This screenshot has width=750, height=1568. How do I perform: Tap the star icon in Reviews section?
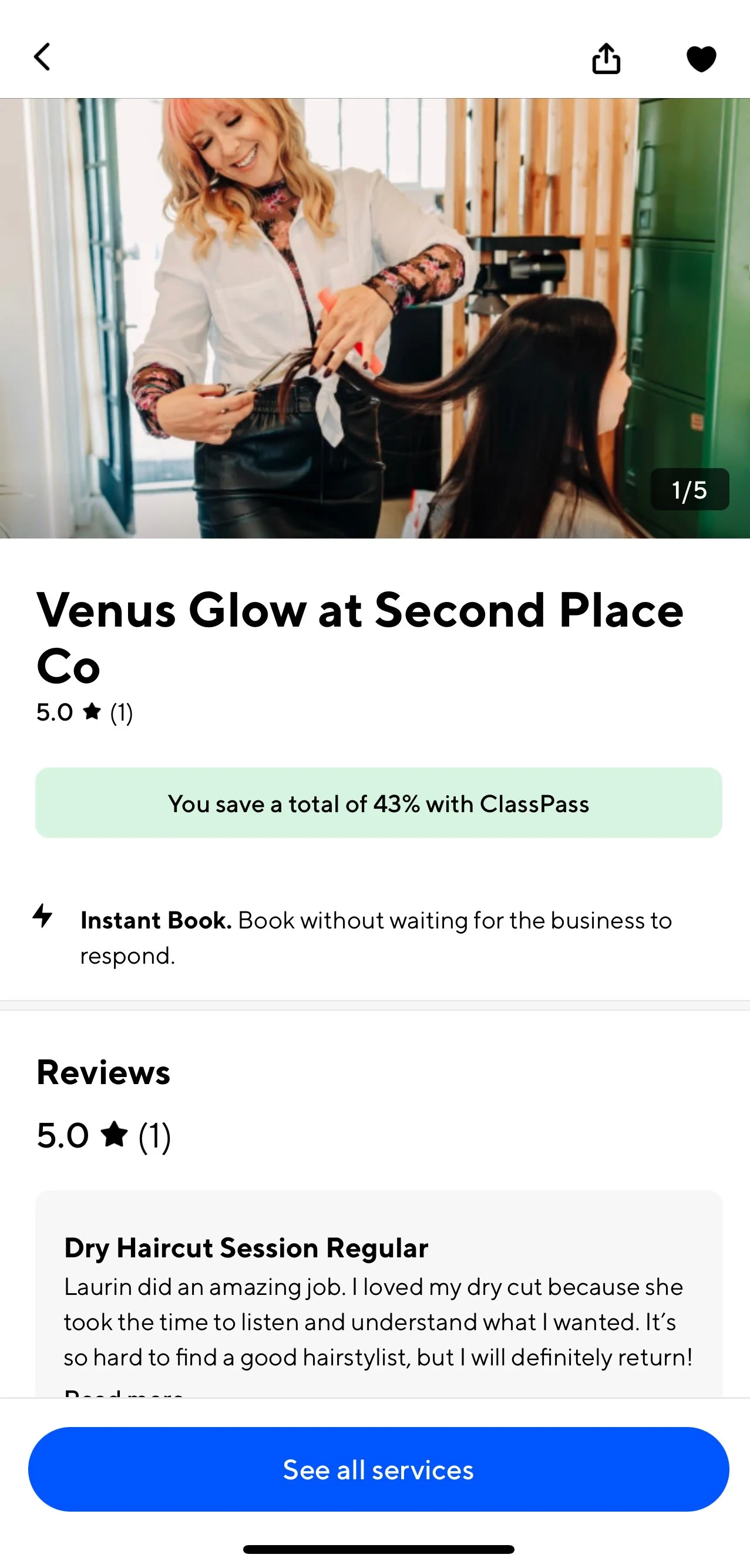coord(114,1135)
